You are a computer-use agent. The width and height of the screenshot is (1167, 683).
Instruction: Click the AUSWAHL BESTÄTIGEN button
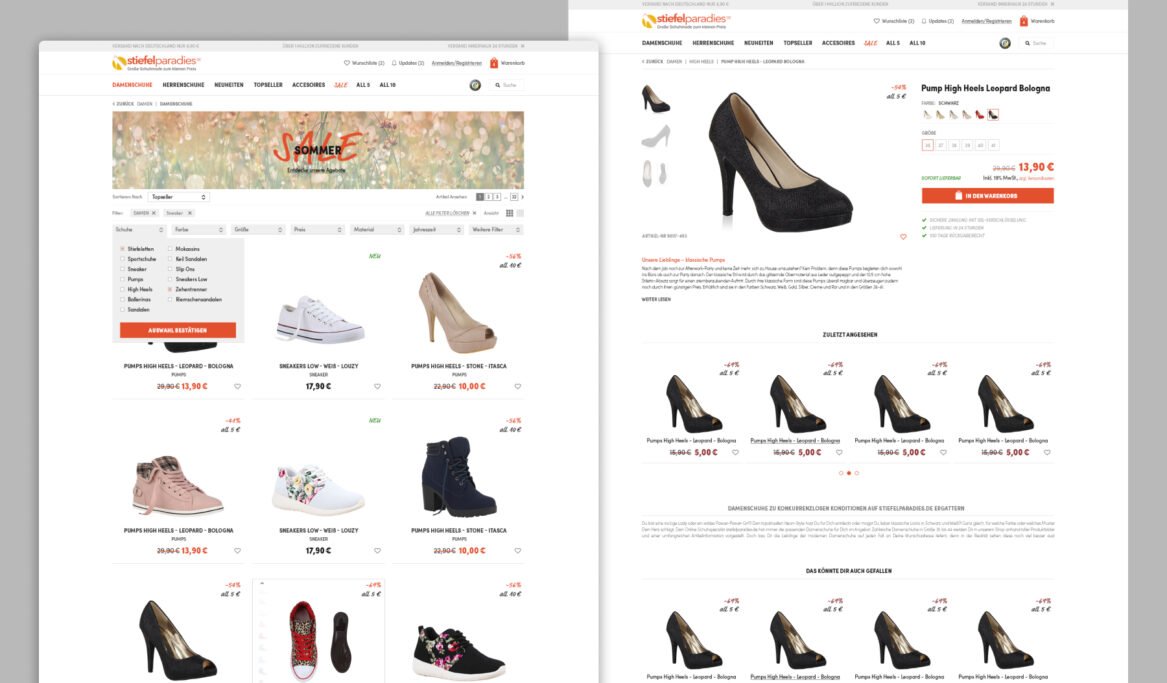pos(178,330)
